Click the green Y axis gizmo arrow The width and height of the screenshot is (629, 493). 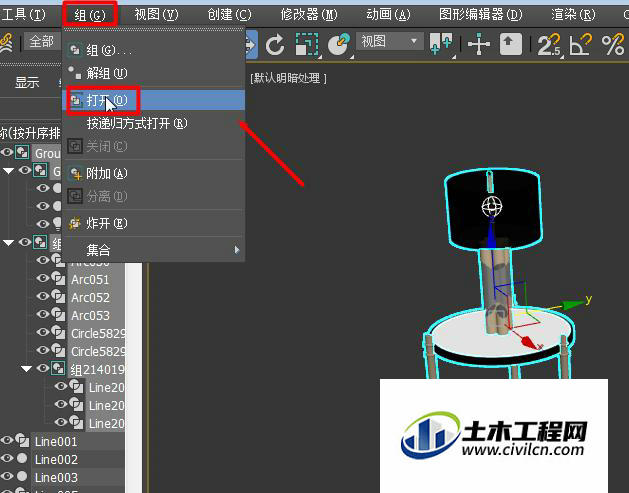(x=573, y=305)
